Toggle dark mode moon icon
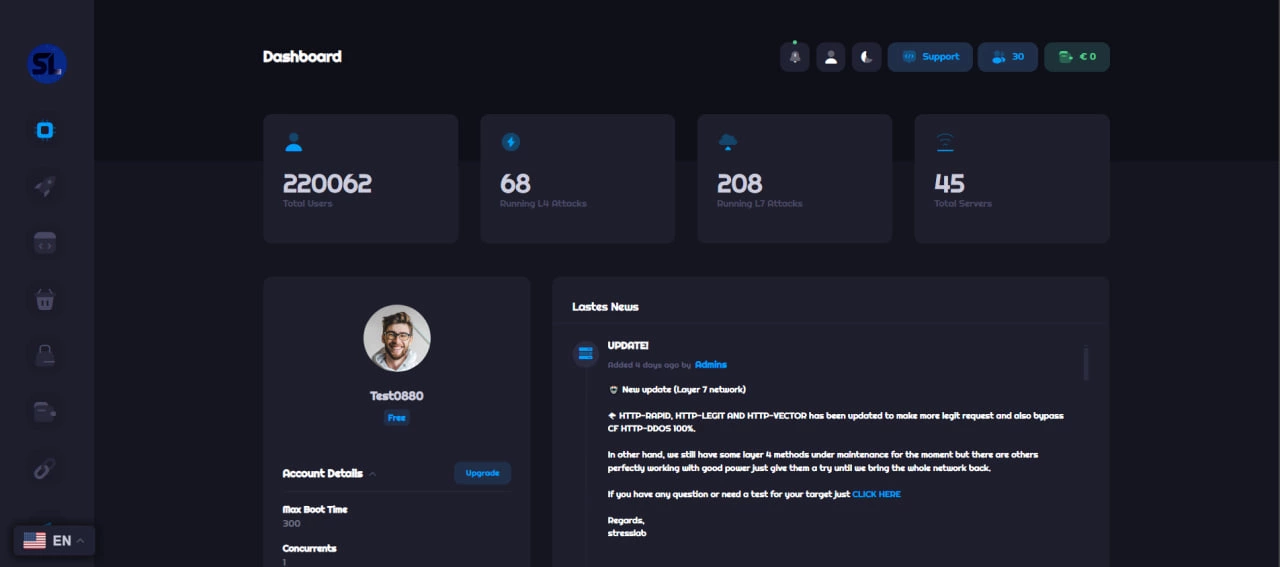Viewport: 1280px width, 567px height. point(867,57)
